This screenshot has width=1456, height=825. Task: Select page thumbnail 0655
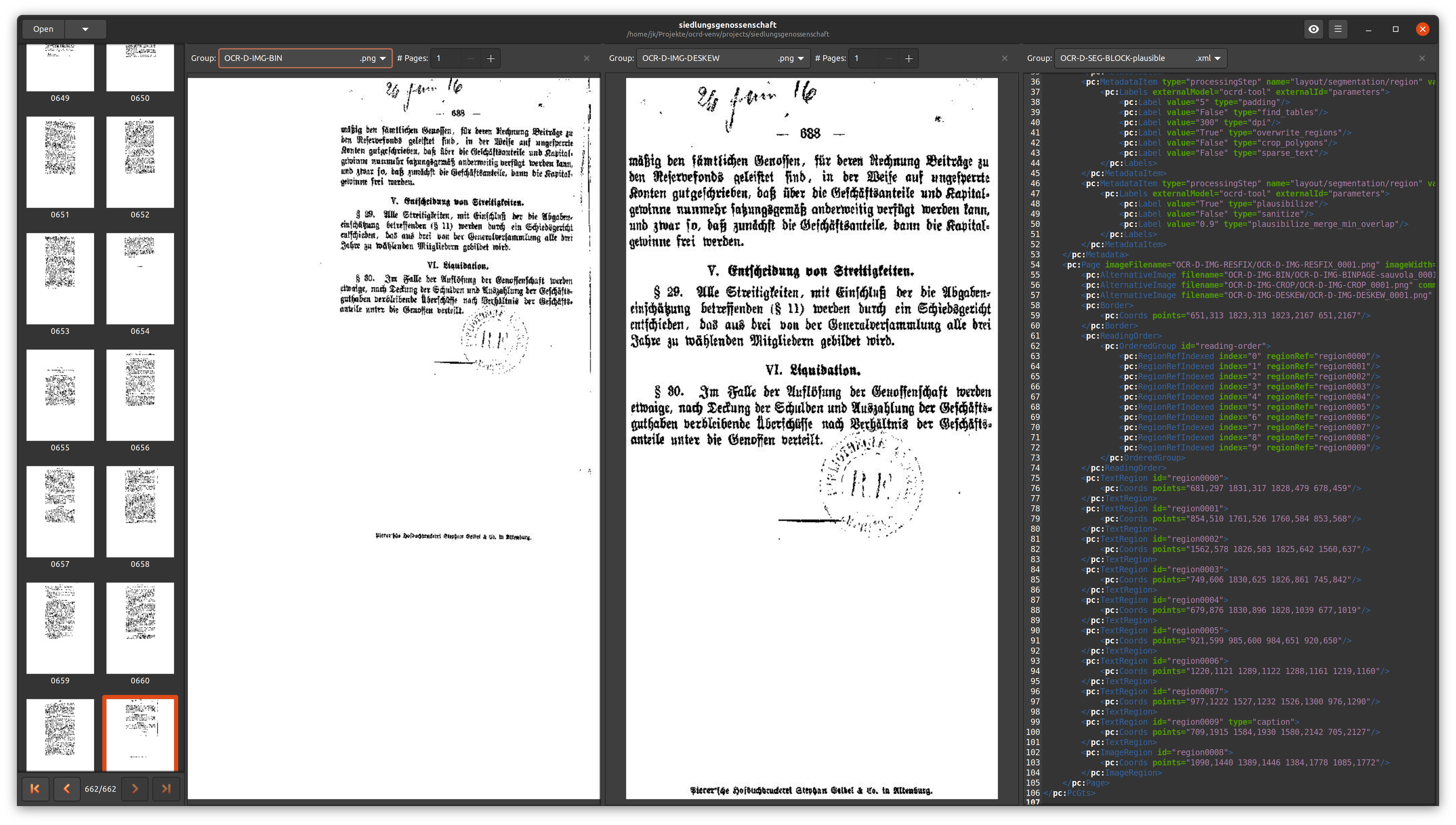[x=60, y=395]
